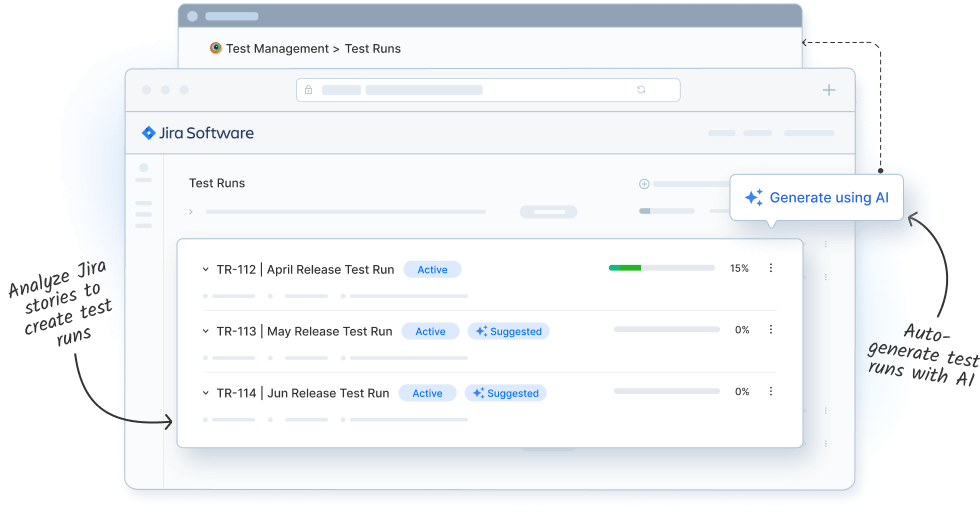Click the Test Runs breadcrumb in back window
The width and height of the screenshot is (980, 518).
click(372, 49)
